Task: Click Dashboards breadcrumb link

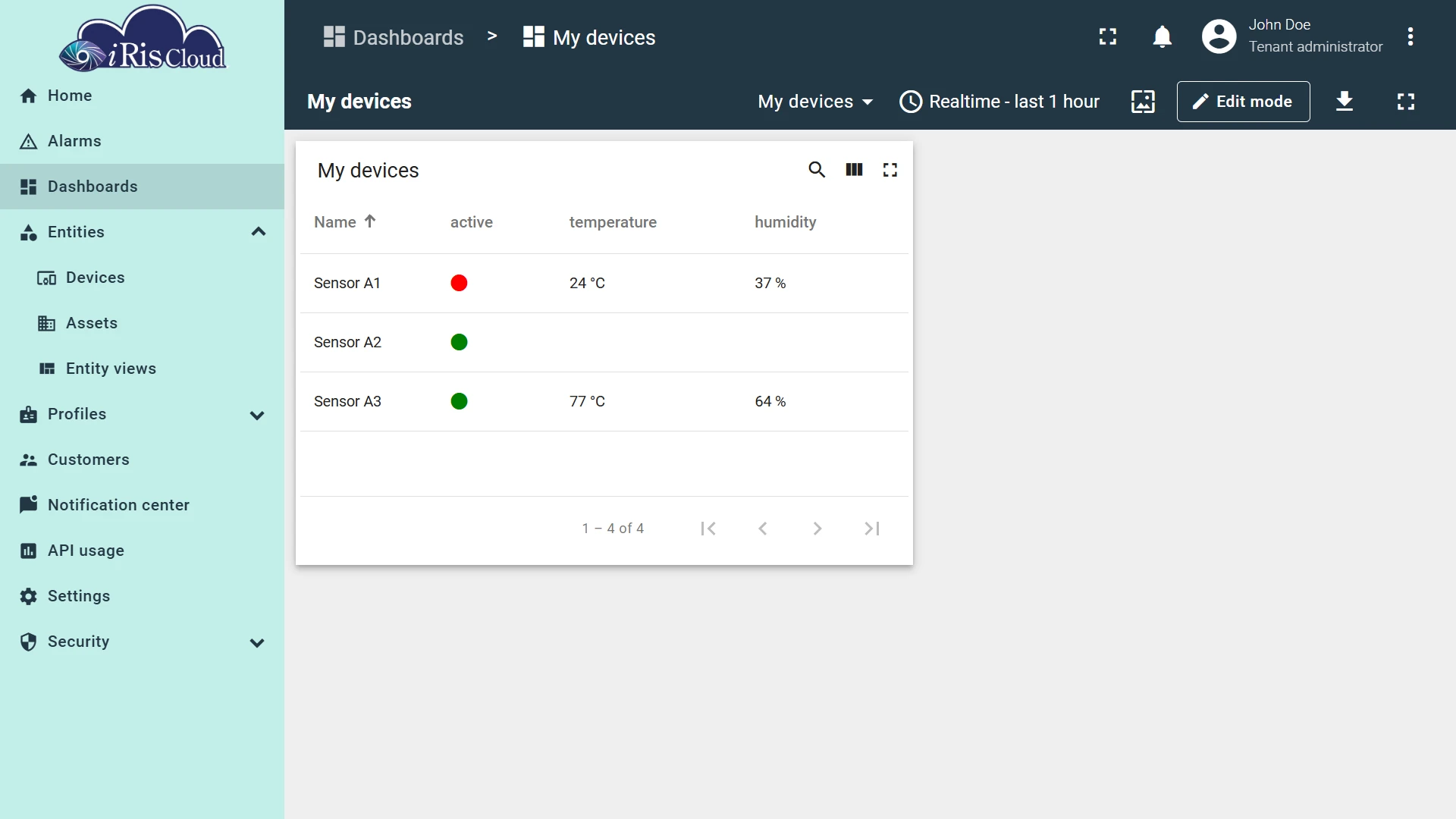Action: pyautogui.click(x=394, y=37)
